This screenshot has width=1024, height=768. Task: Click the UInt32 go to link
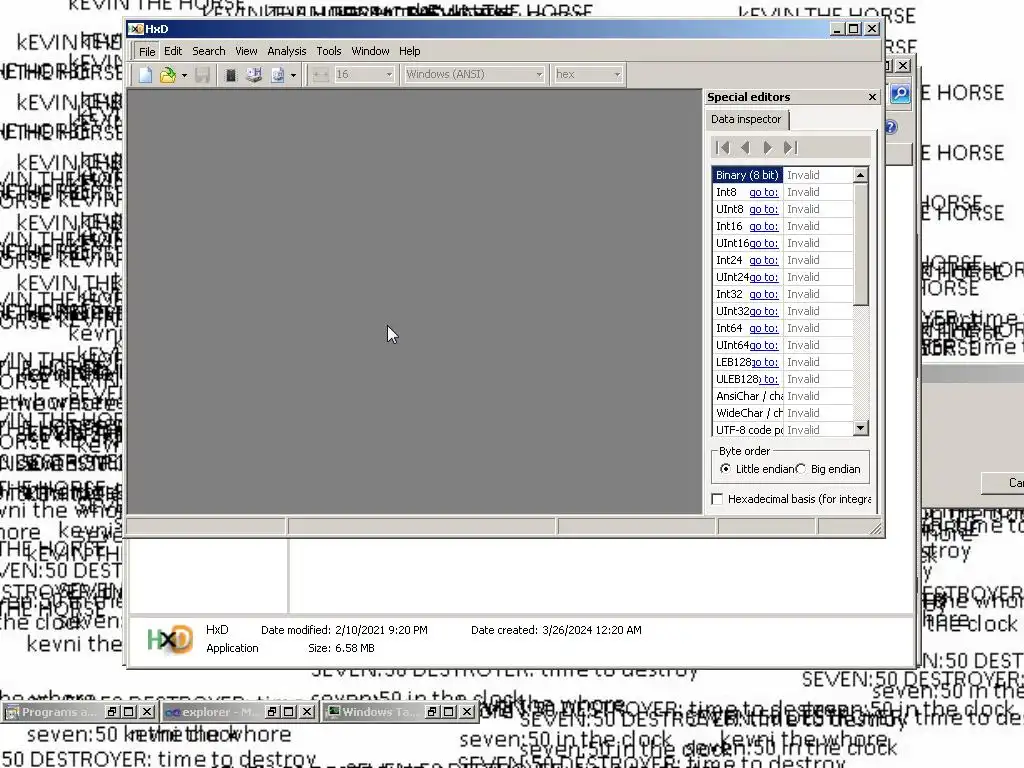pyautogui.click(x=763, y=311)
